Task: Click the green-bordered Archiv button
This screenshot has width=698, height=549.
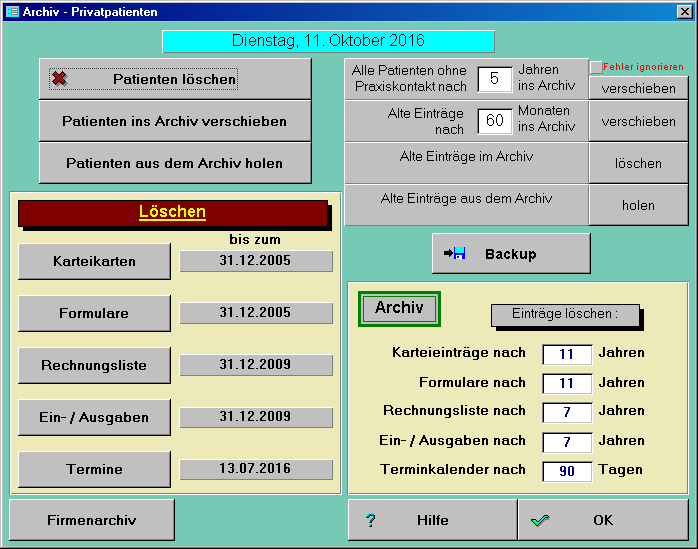Action: tap(399, 308)
